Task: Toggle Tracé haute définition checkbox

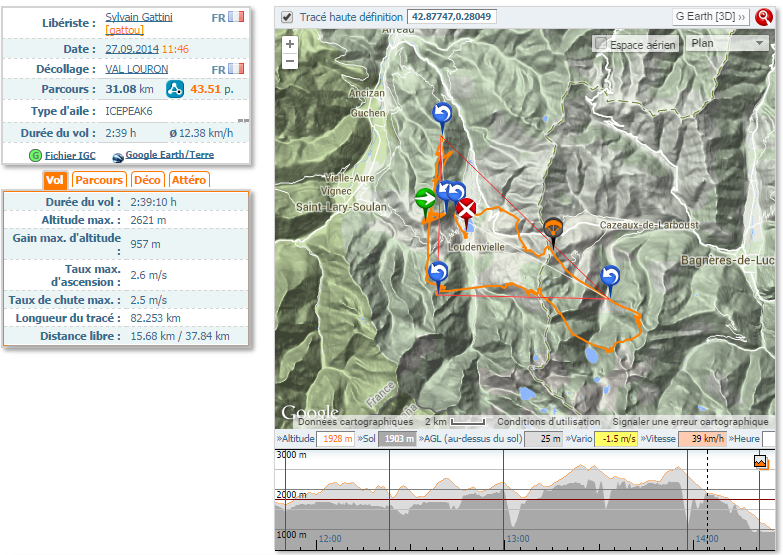Action: 287,17
